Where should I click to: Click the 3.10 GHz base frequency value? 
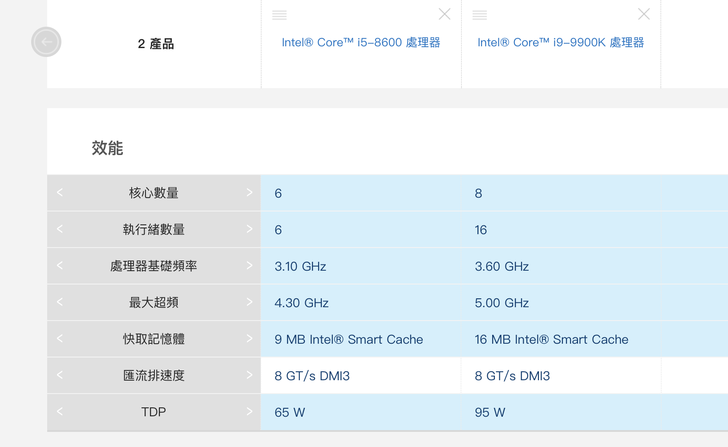pyautogui.click(x=300, y=266)
